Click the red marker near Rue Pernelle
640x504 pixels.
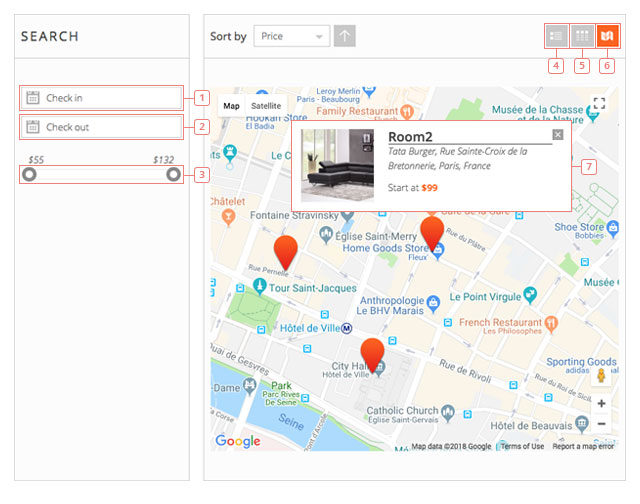pos(285,253)
